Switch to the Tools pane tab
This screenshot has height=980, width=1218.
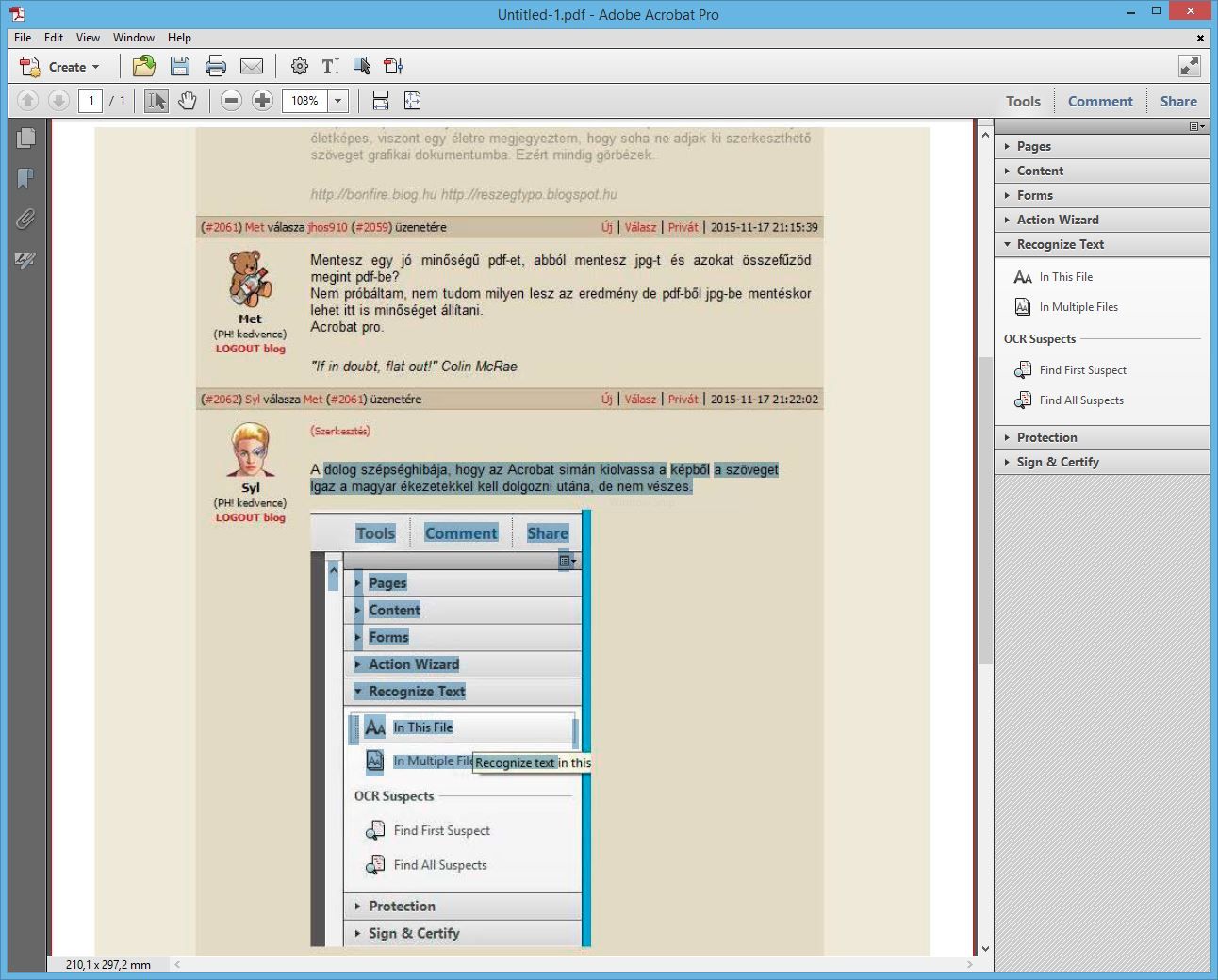[x=1023, y=101]
